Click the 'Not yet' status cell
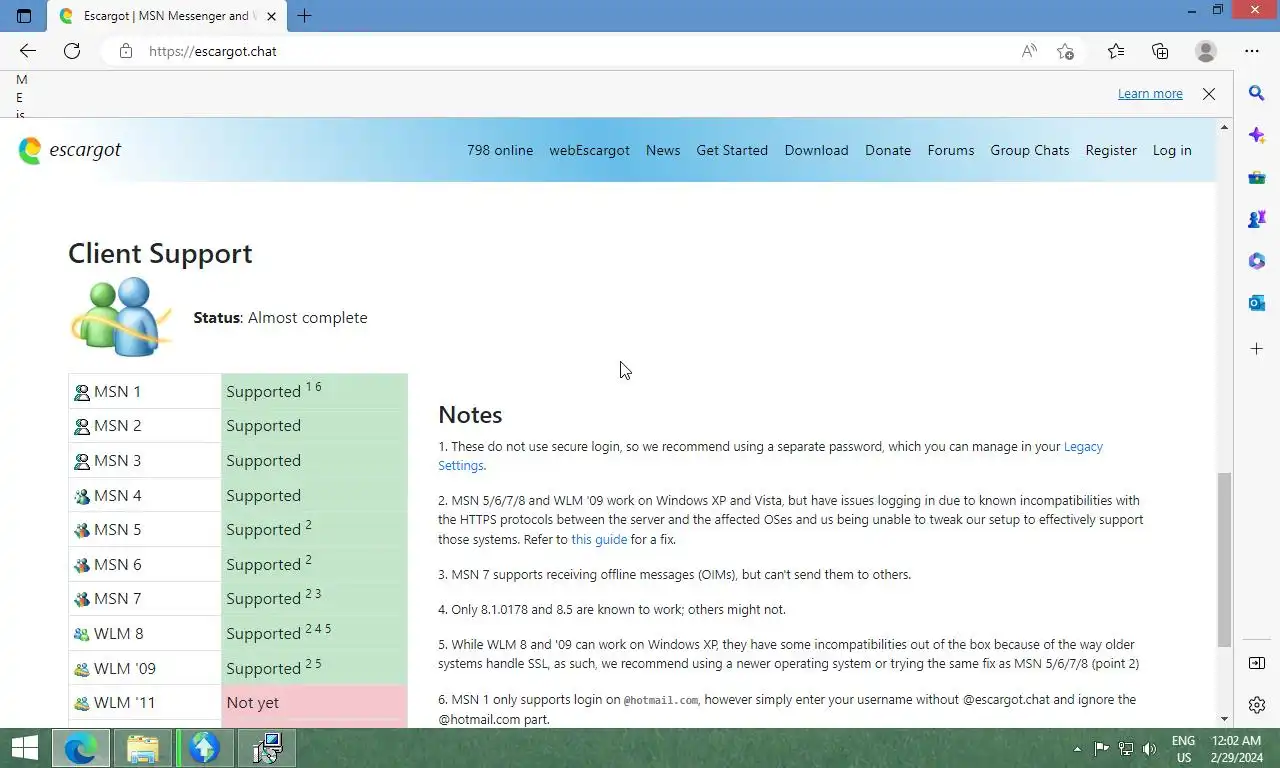The image size is (1280, 768). click(x=314, y=703)
